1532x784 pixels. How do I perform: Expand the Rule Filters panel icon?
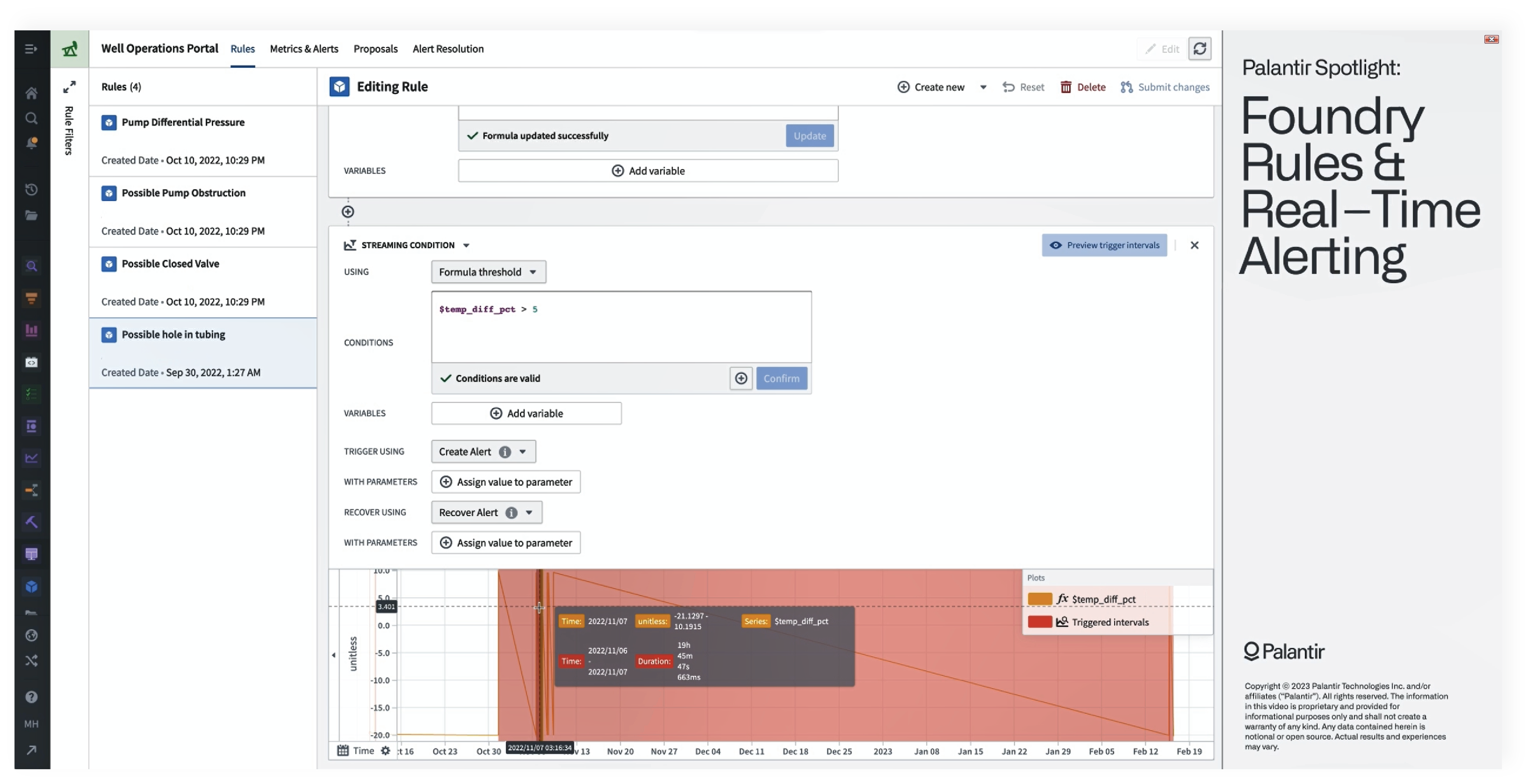(x=70, y=87)
